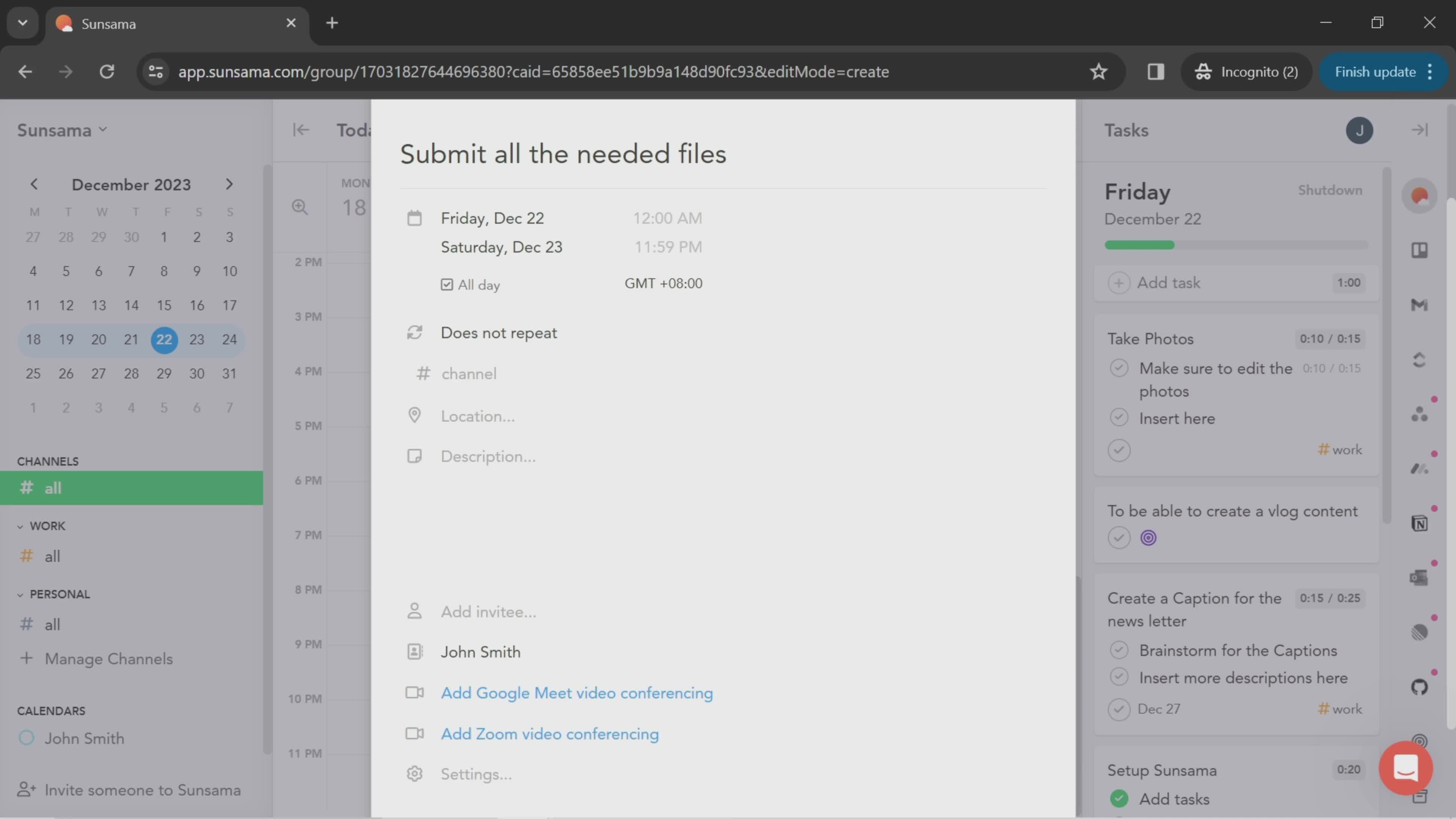Select the all channel under WORK
This screenshot has width=1456, height=819.
tap(52, 556)
